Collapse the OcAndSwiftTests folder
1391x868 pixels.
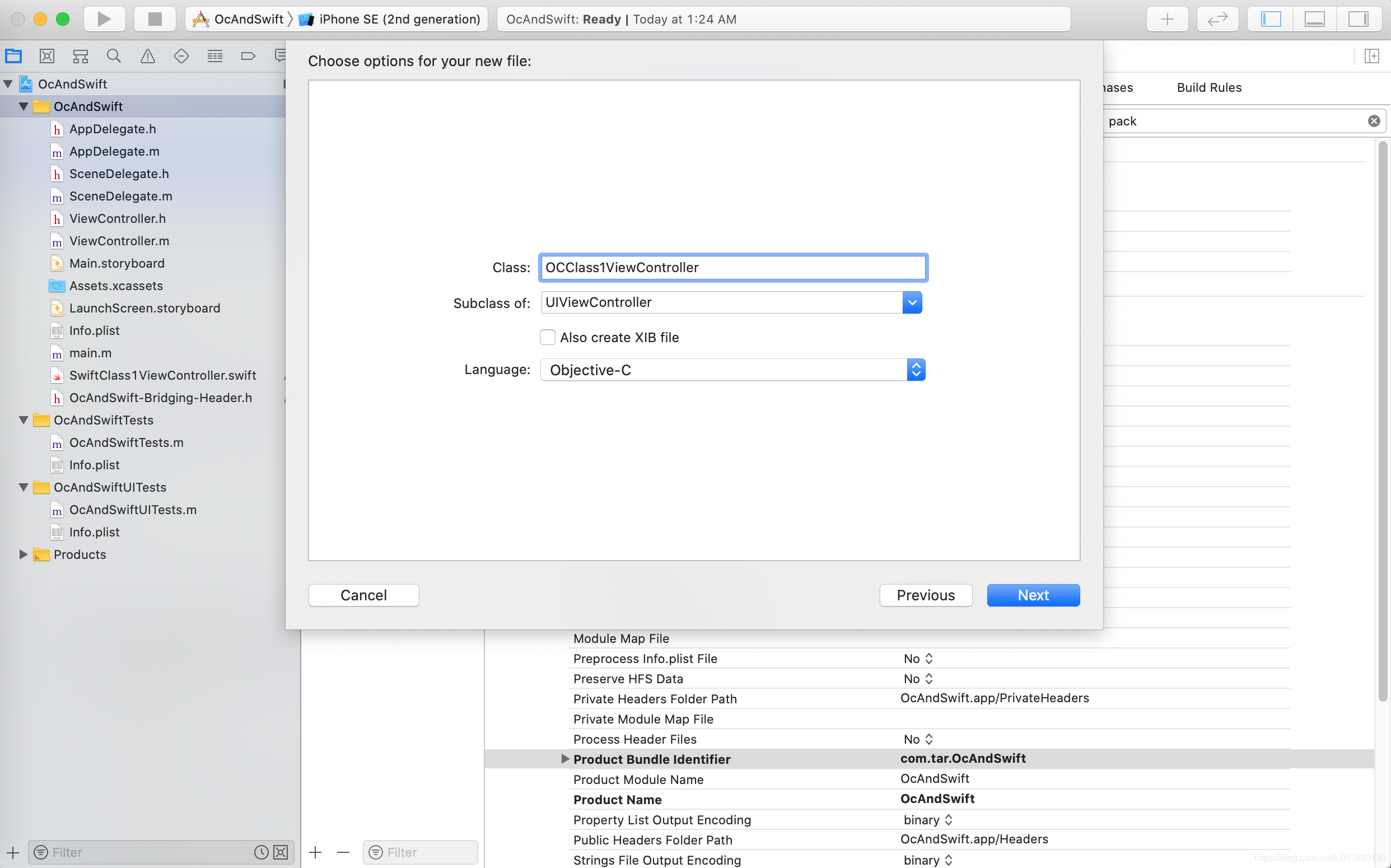tap(24, 419)
